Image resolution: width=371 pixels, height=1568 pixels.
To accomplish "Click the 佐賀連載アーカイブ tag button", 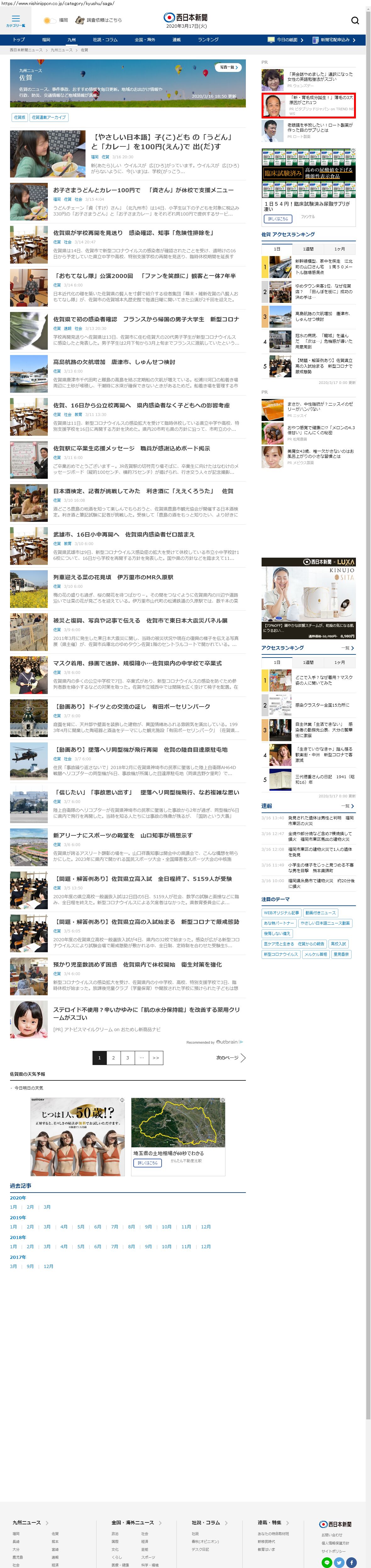I will 49,117.
